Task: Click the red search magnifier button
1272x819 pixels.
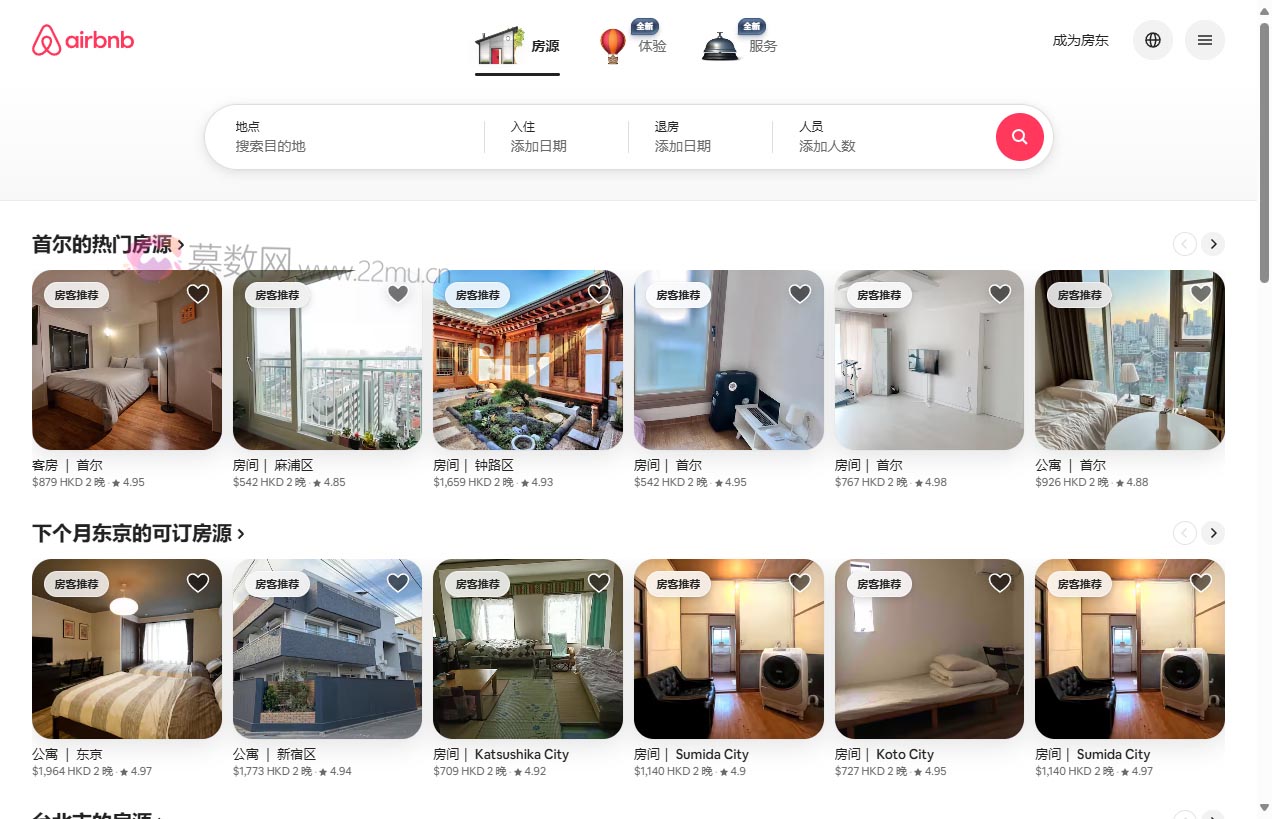Action: click(1019, 137)
